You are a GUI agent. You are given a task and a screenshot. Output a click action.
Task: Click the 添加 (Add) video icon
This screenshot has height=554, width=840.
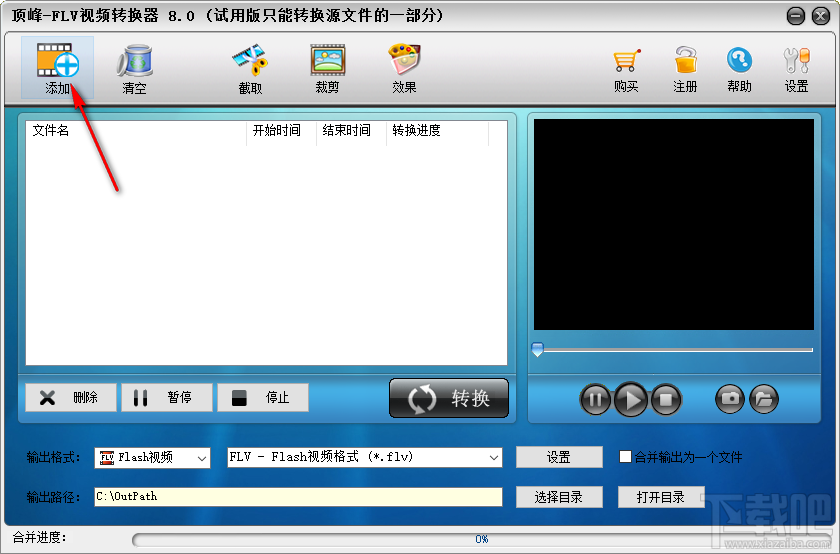[57, 67]
